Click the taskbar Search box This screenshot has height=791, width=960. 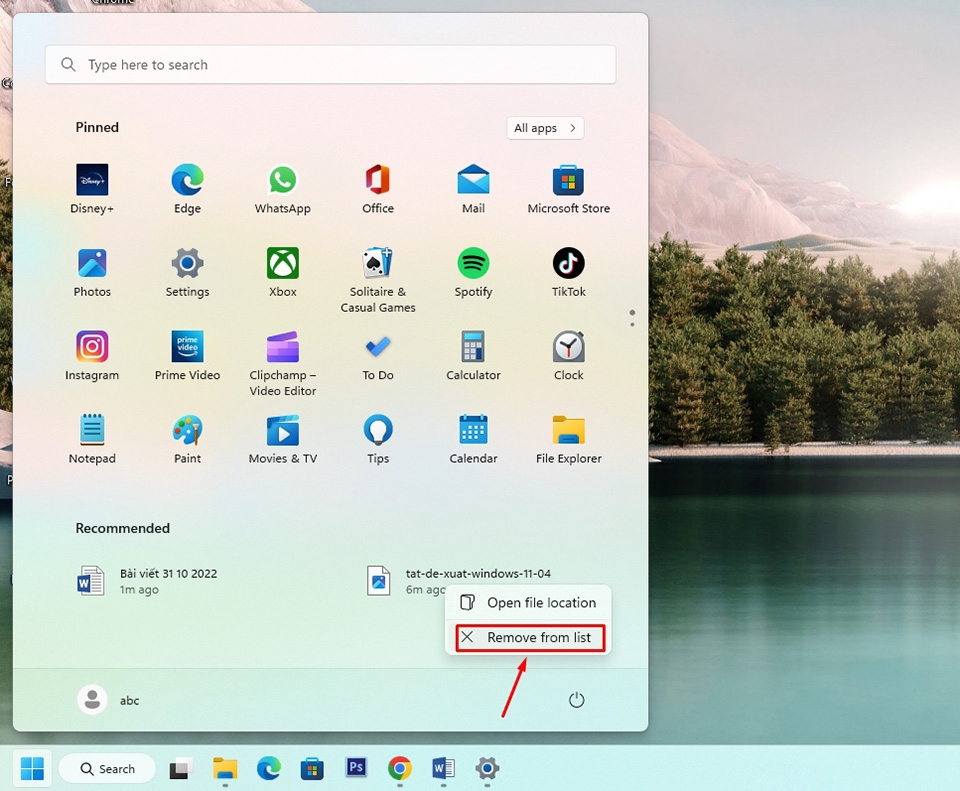pos(107,768)
